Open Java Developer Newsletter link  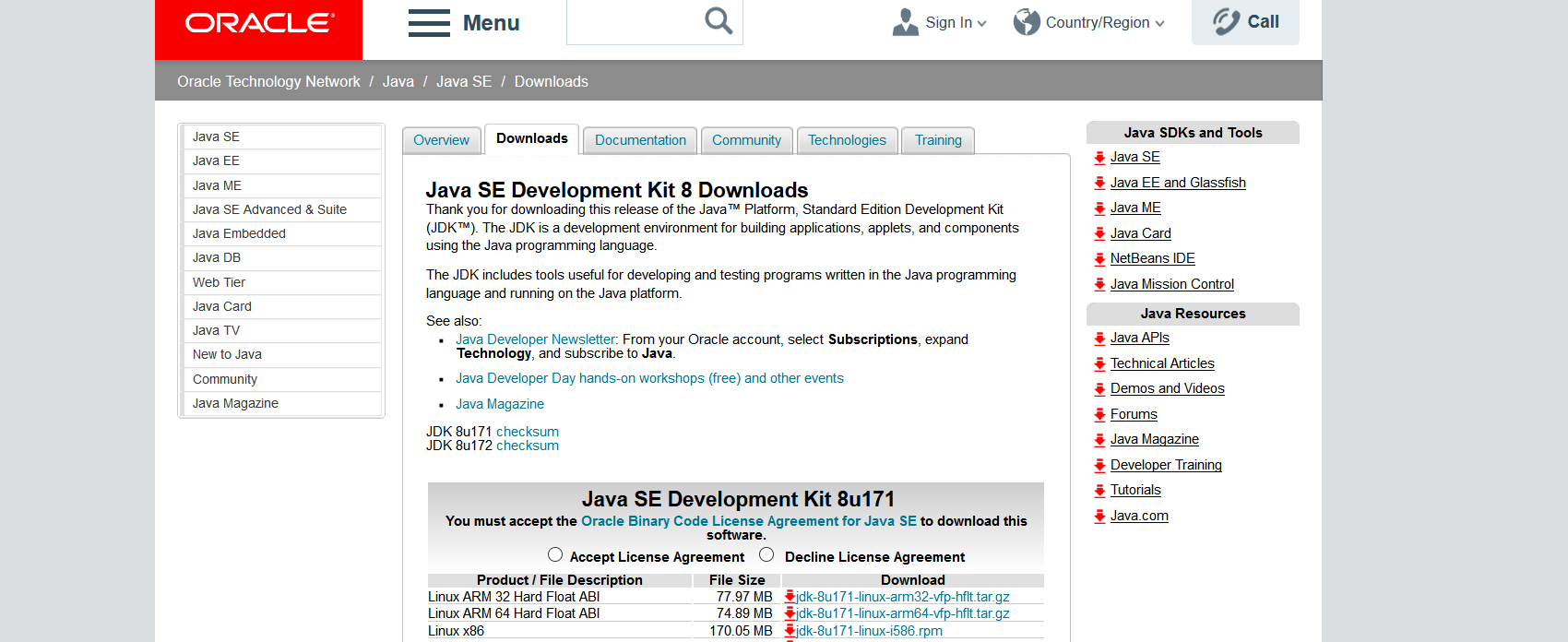[535, 339]
